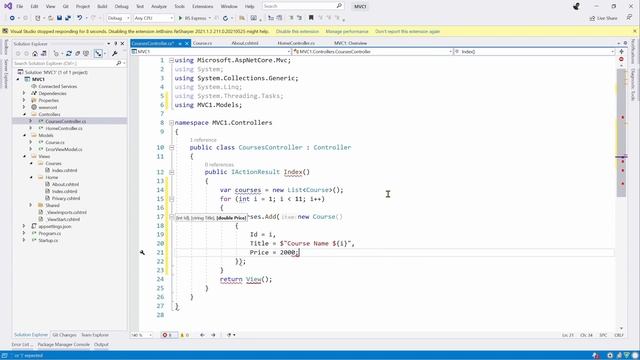This screenshot has width=640, height=360.
Task: Open the CoursesController type dropdown
Action: [373, 52]
